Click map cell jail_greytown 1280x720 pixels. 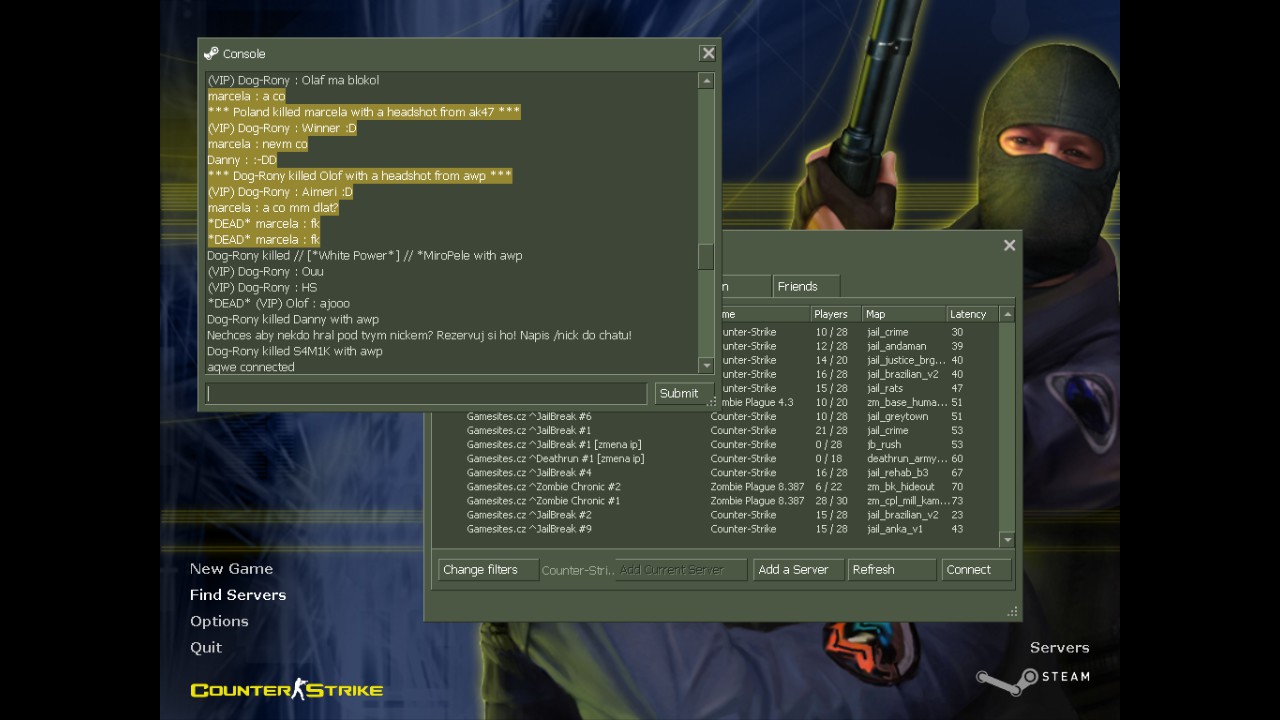pyautogui.click(x=898, y=417)
